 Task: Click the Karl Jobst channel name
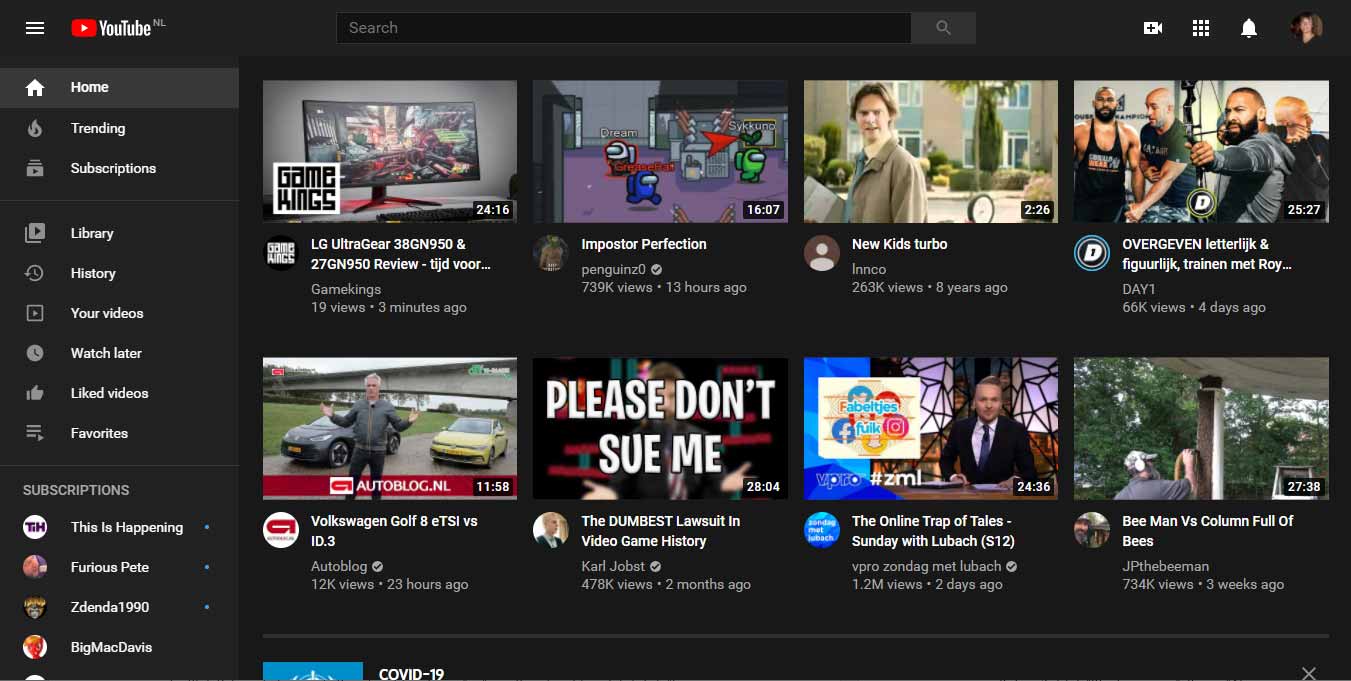pos(614,566)
